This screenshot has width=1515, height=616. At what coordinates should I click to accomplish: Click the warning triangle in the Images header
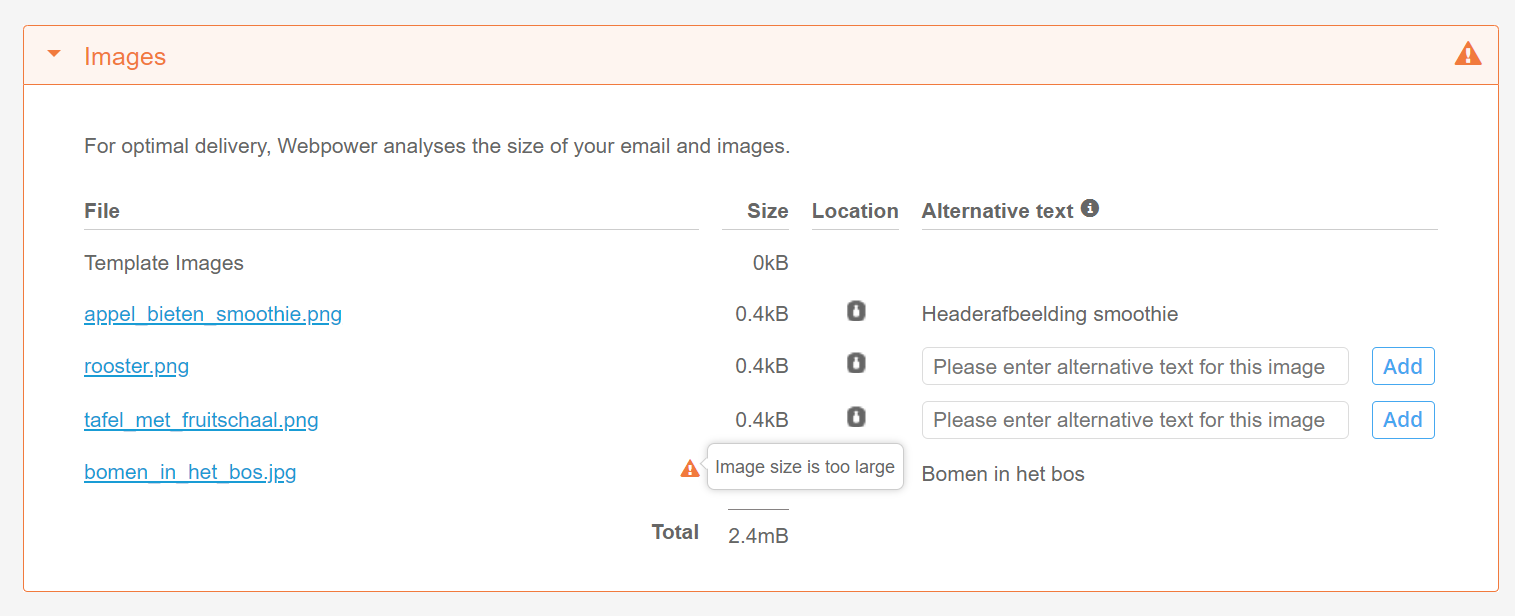pos(1467,54)
